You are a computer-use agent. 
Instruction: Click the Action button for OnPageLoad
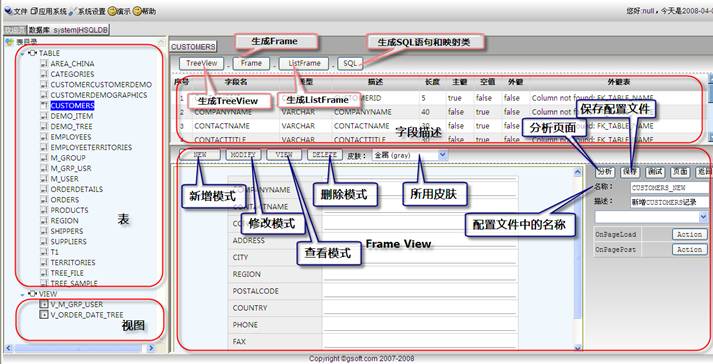coord(690,234)
